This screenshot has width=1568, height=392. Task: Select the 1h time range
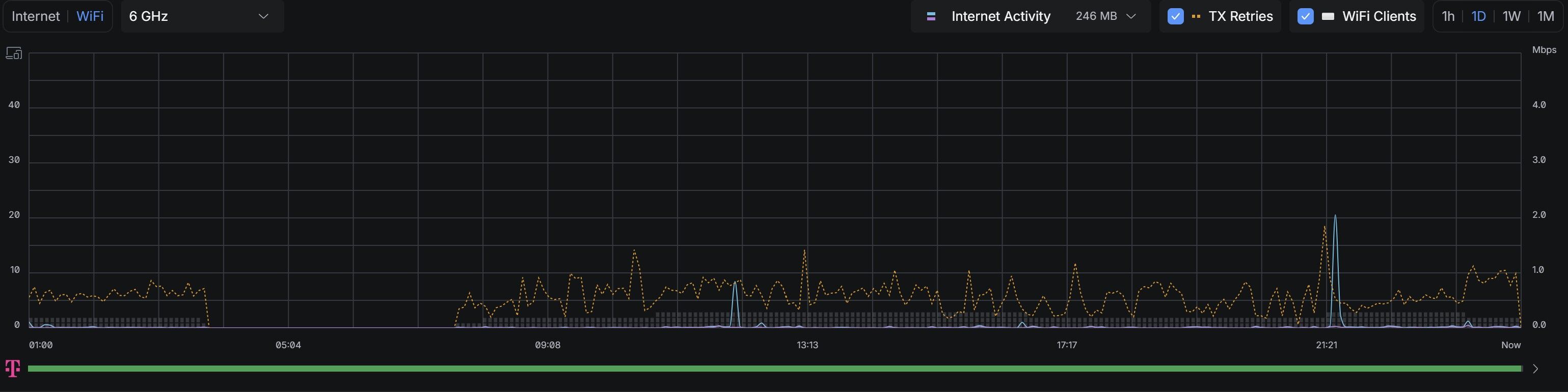click(1448, 16)
